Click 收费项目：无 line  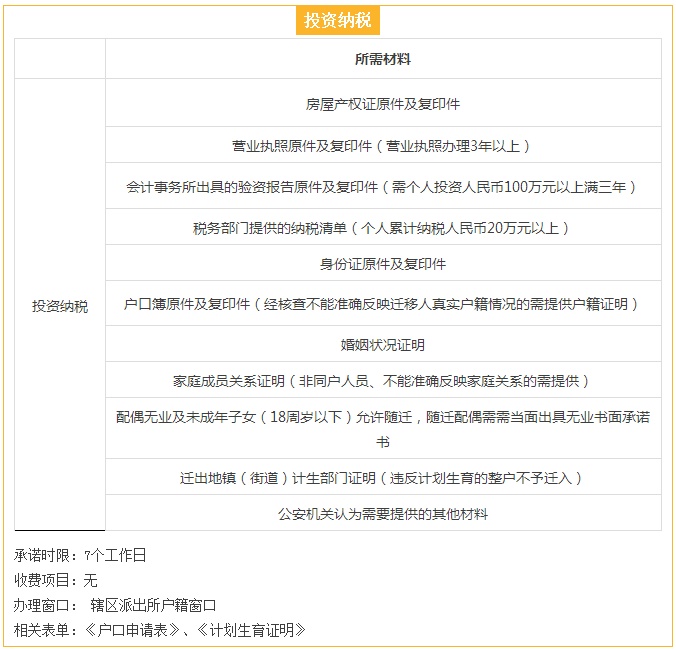click(56, 580)
